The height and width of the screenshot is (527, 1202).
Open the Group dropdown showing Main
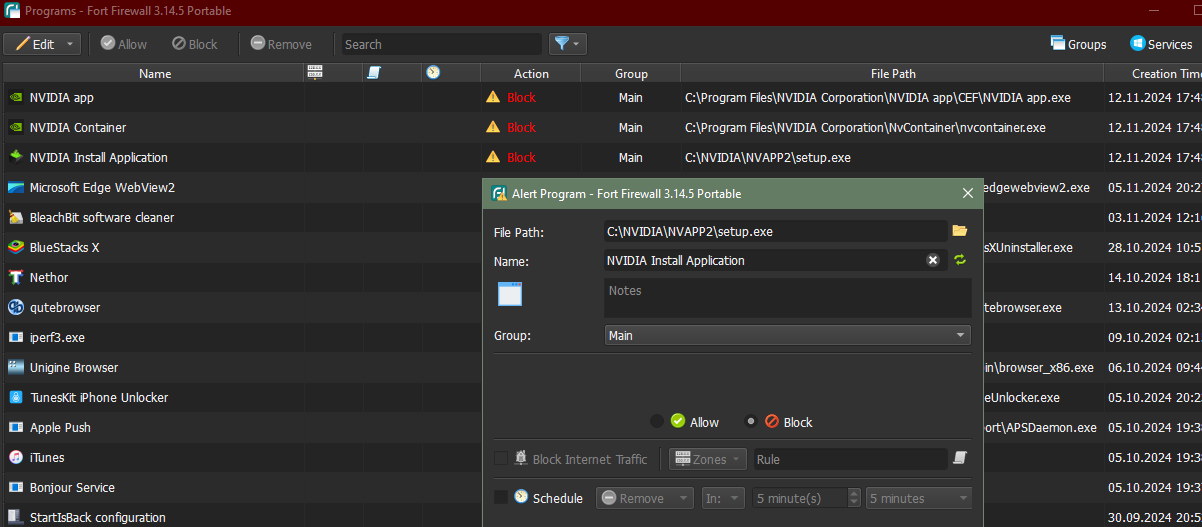tap(787, 336)
